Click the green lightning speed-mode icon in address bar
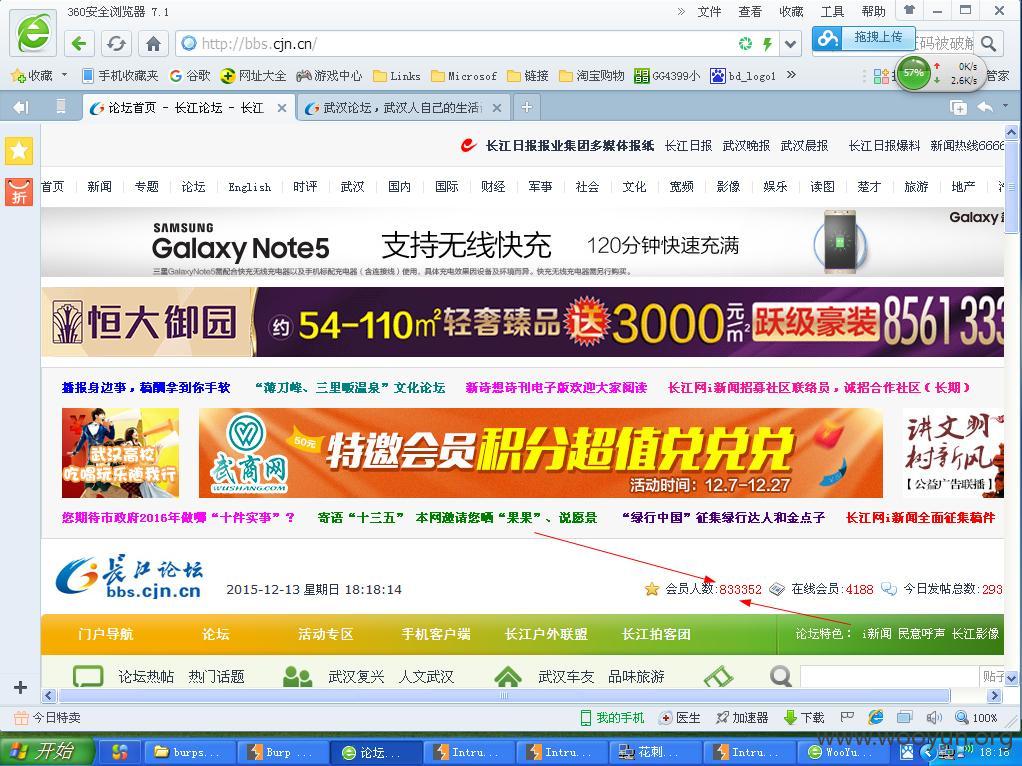Viewport: 1022px width, 766px height. pyautogui.click(x=767, y=44)
